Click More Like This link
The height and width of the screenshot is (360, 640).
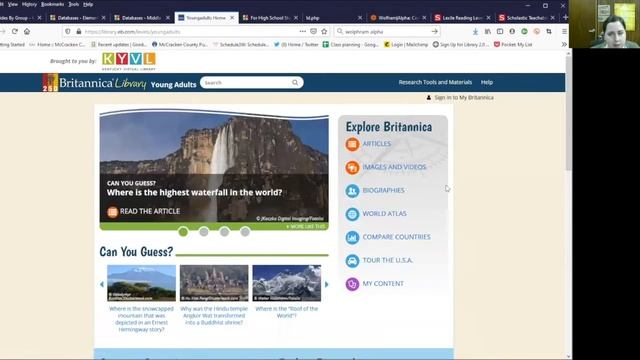306,227
